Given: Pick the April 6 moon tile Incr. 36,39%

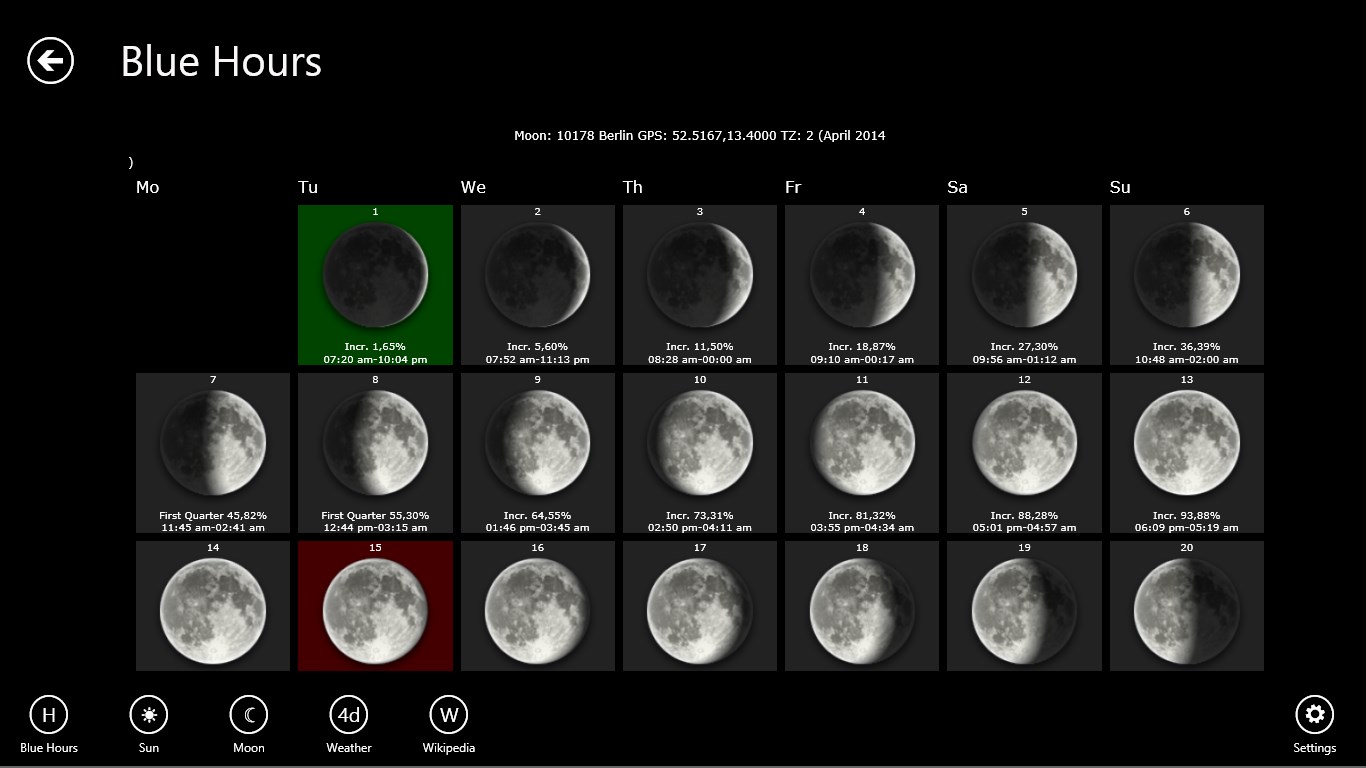Looking at the screenshot, I should [1186, 285].
